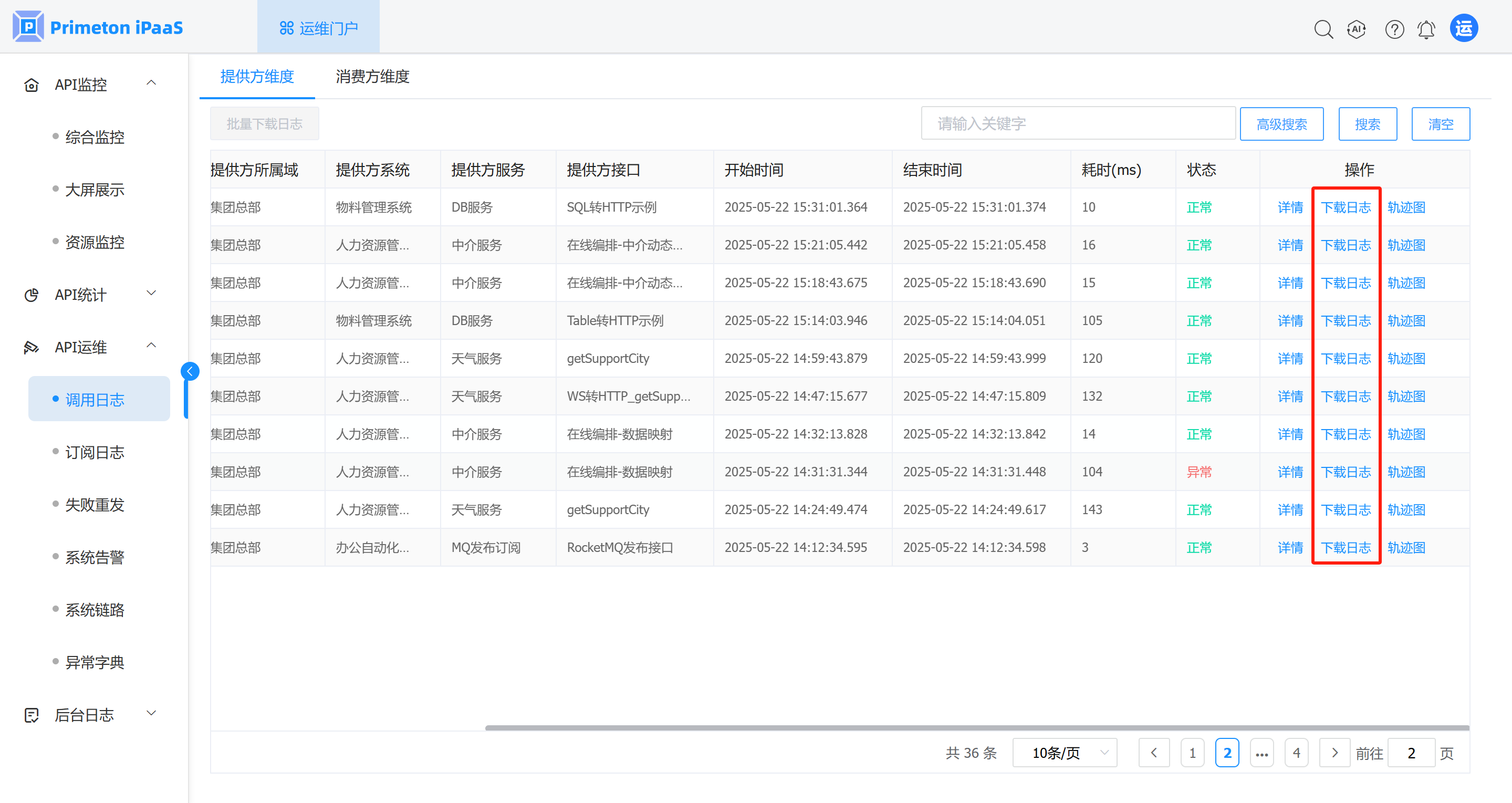Expand the 后台日志 menu group
Image resolution: width=1512 pixels, height=803 pixels.
coord(151,714)
